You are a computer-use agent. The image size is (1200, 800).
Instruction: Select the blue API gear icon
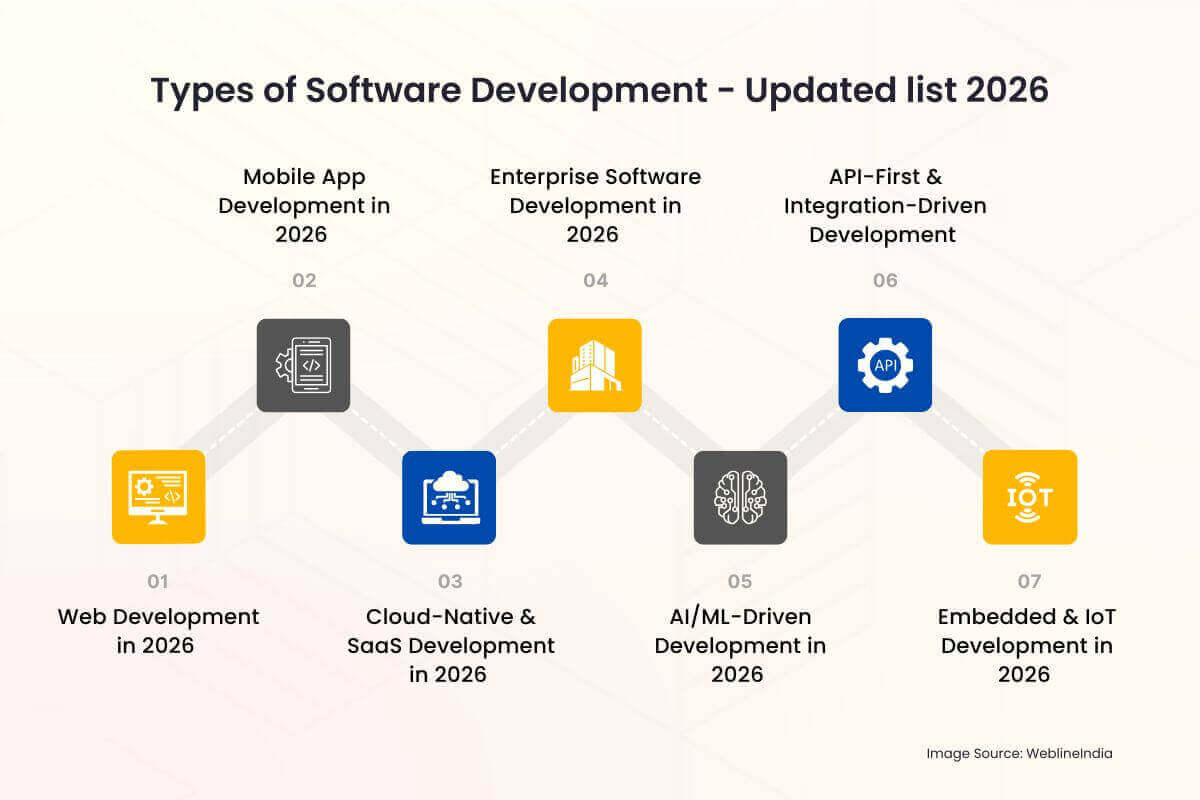tap(885, 365)
